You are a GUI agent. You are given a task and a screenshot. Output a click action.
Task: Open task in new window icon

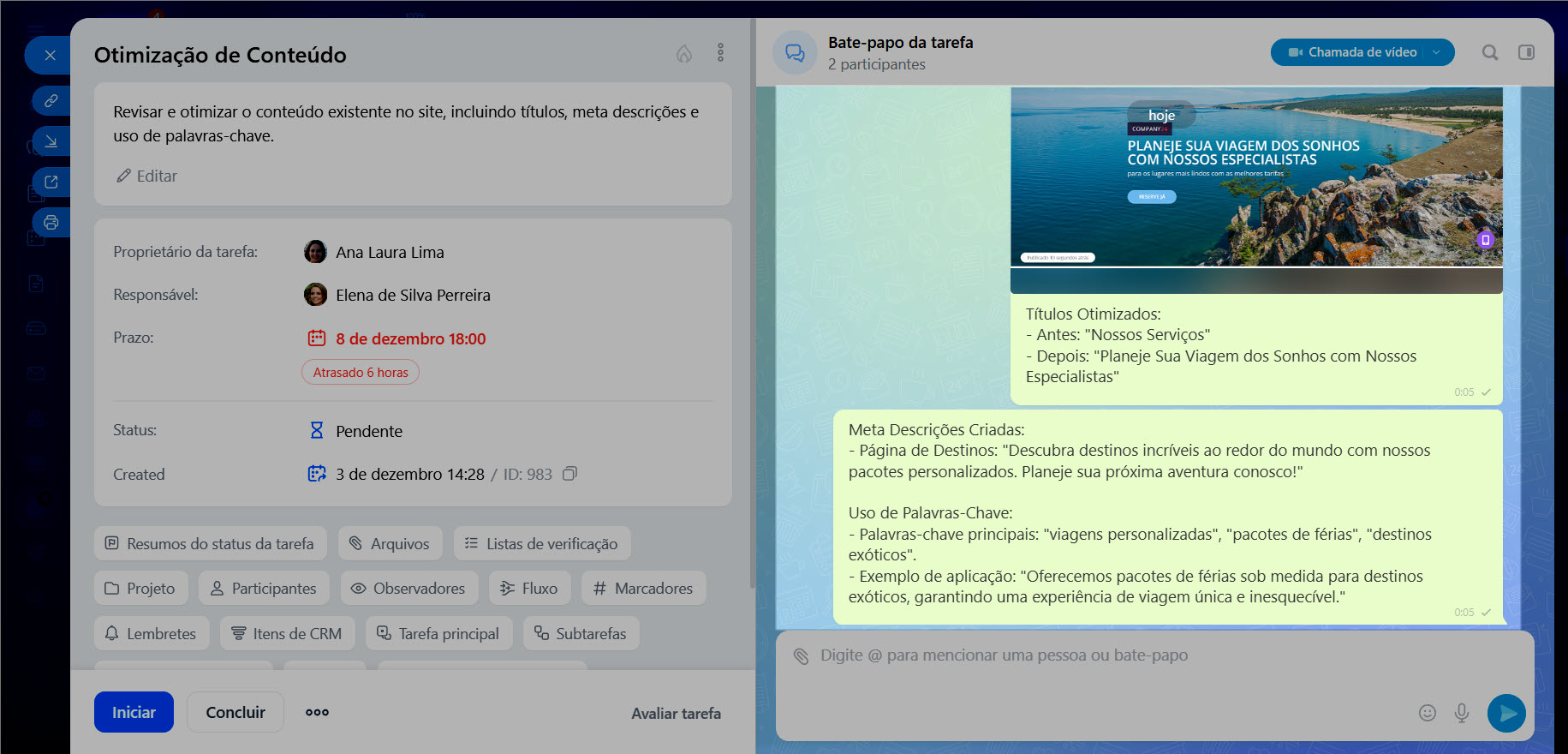coord(51,182)
